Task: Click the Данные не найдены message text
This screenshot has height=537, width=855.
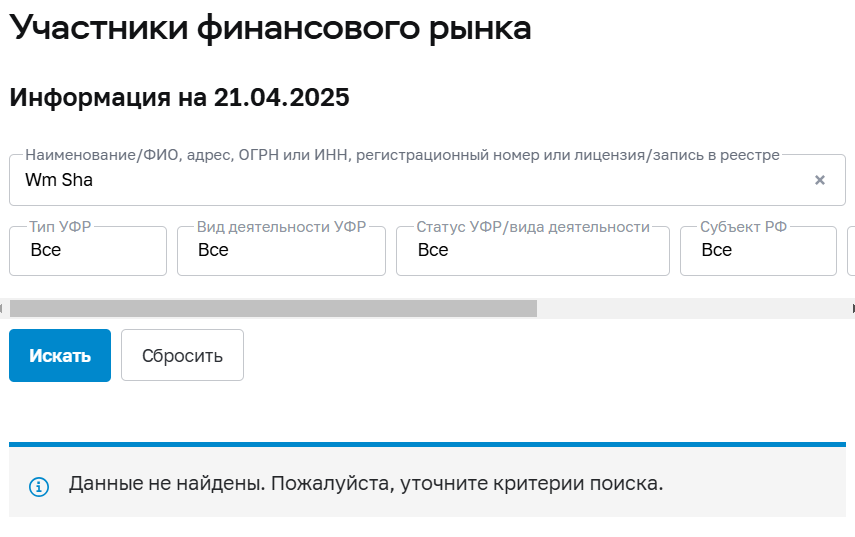Action: pos(366,484)
